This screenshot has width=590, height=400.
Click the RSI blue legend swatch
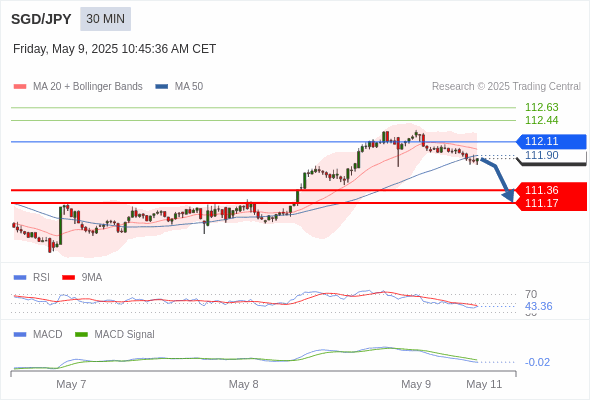pos(20,278)
